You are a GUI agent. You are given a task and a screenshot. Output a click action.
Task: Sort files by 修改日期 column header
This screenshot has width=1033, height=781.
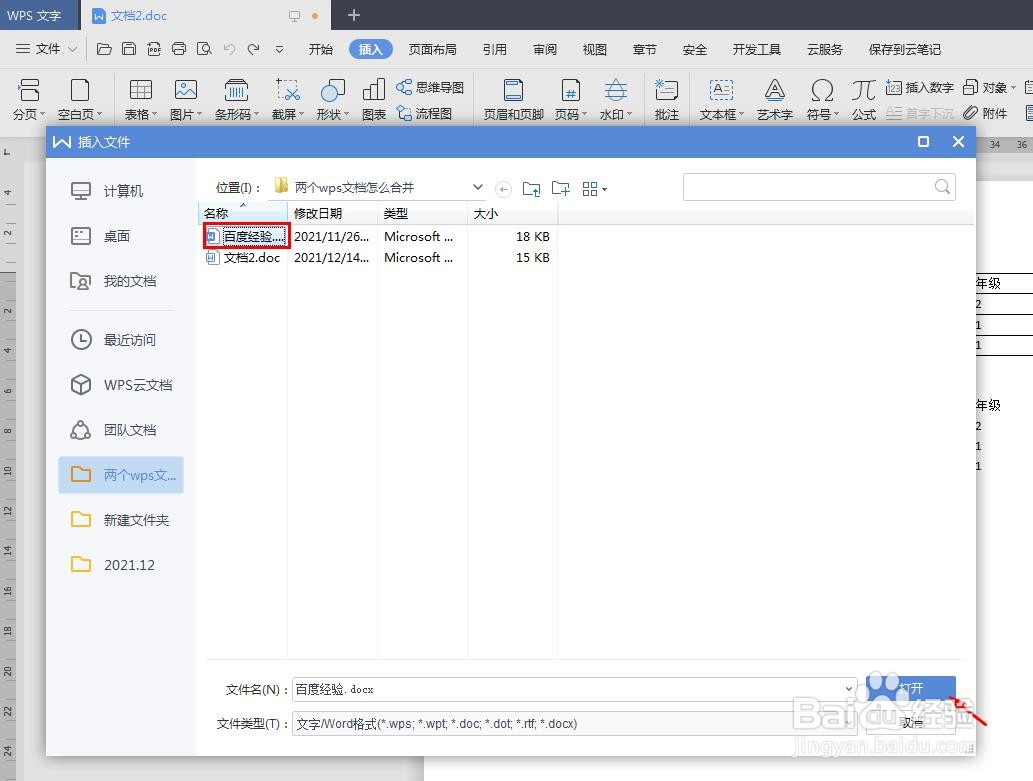click(332, 214)
